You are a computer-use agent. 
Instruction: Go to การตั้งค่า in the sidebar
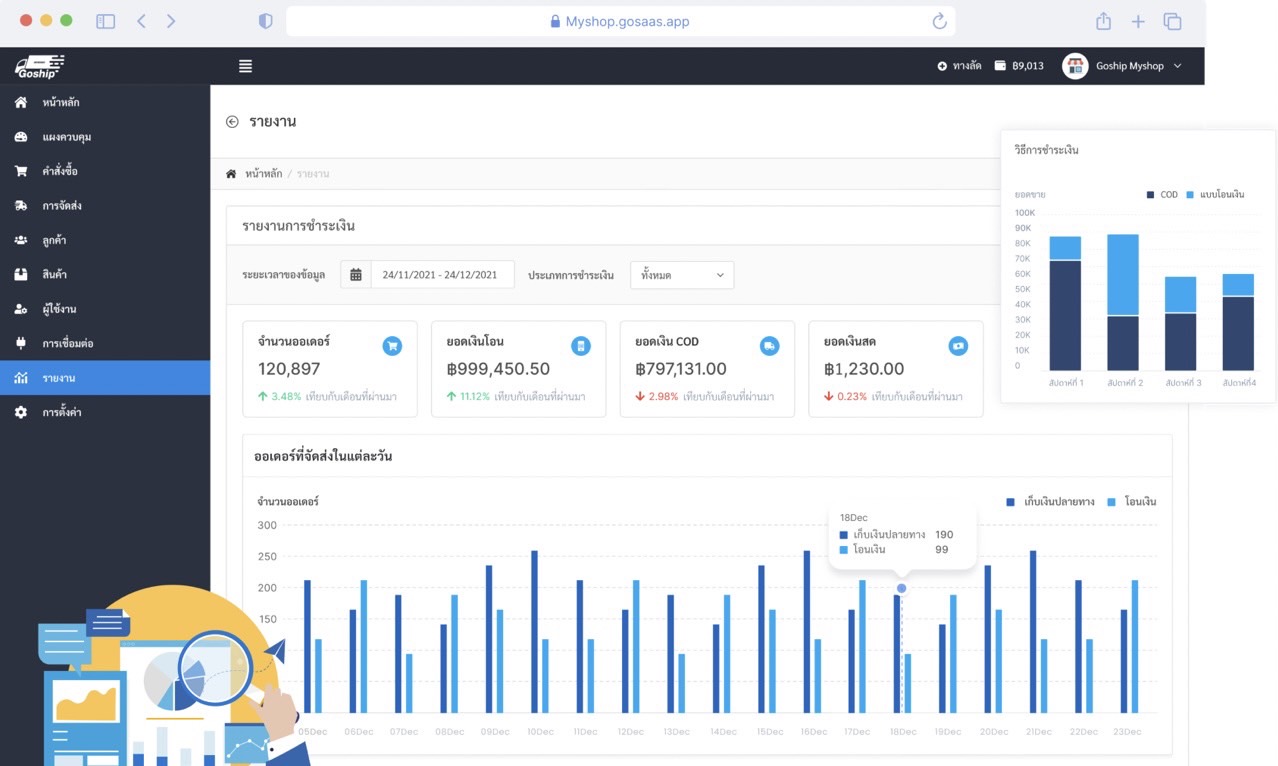tap(61, 412)
